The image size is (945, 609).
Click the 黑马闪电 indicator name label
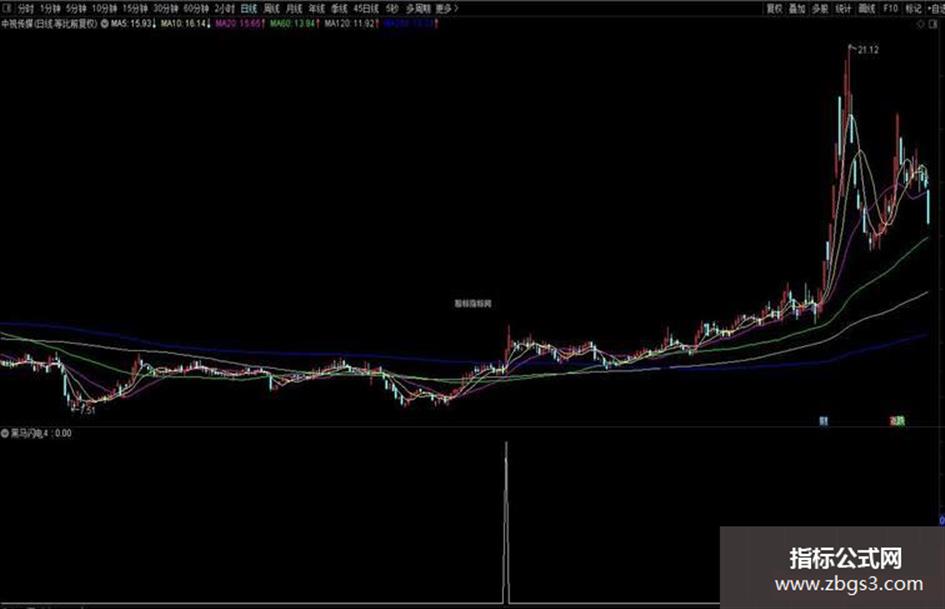(30, 433)
